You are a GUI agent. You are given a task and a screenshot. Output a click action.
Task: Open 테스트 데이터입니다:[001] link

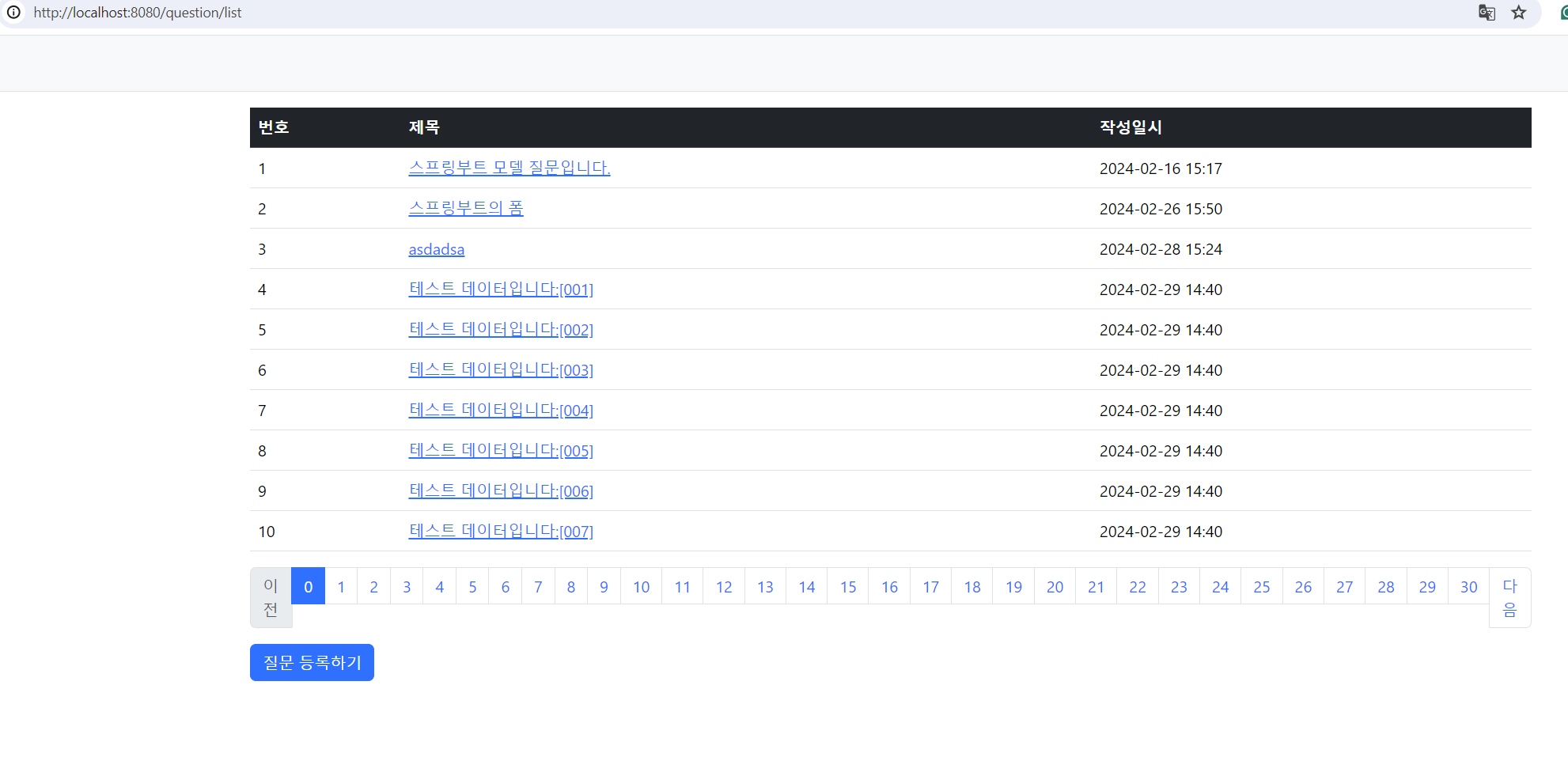(501, 289)
